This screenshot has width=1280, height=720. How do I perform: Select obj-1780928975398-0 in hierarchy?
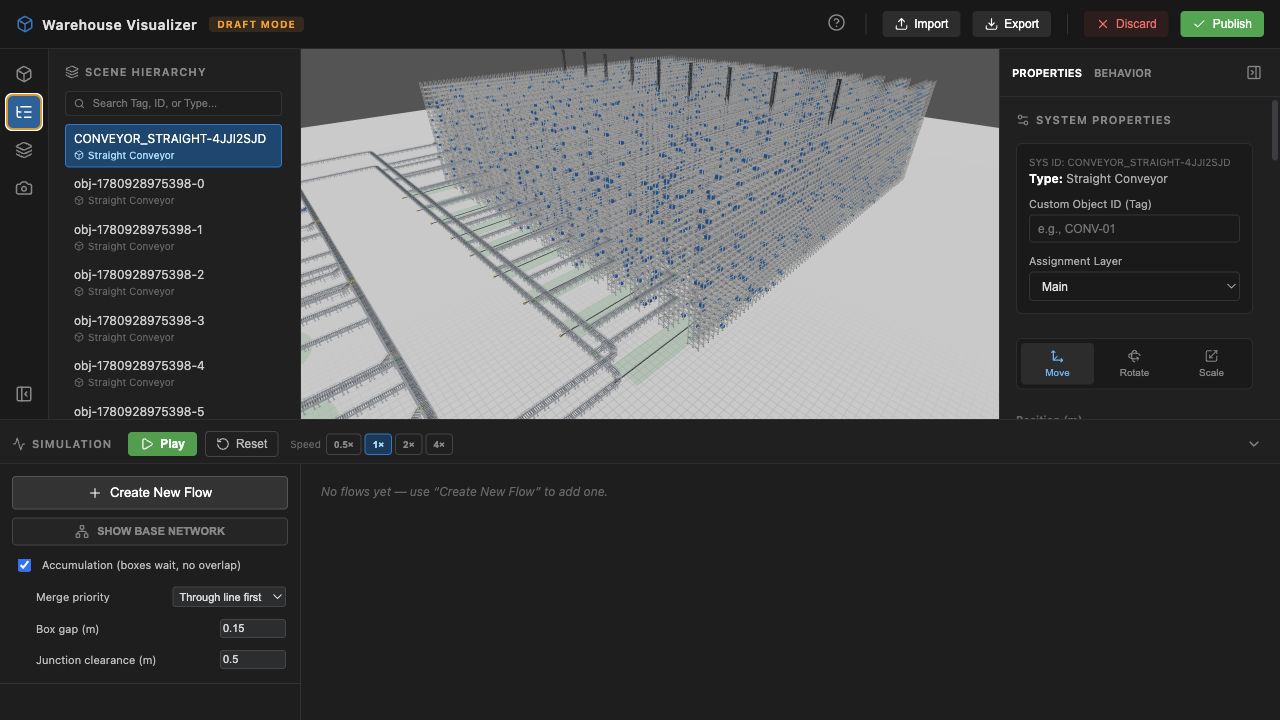point(173,191)
